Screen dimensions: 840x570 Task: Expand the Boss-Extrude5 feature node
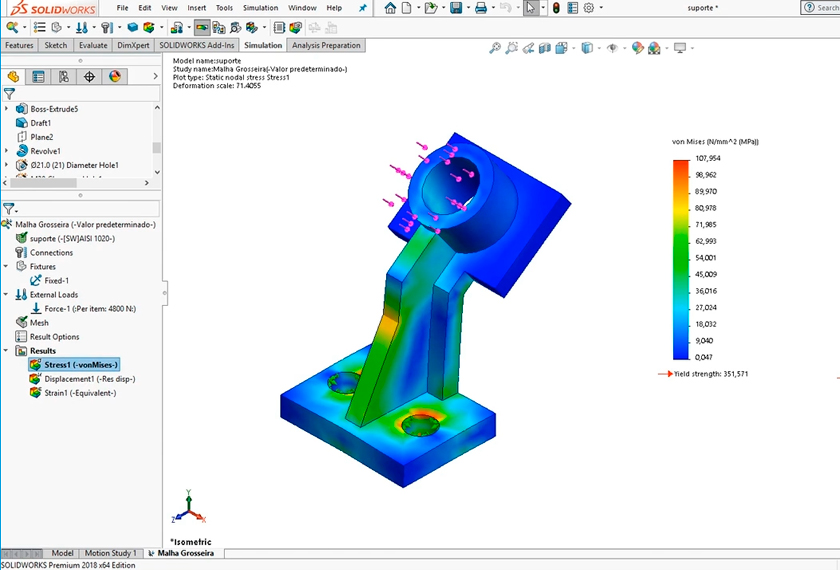pyautogui.click(x=8, y=109)
